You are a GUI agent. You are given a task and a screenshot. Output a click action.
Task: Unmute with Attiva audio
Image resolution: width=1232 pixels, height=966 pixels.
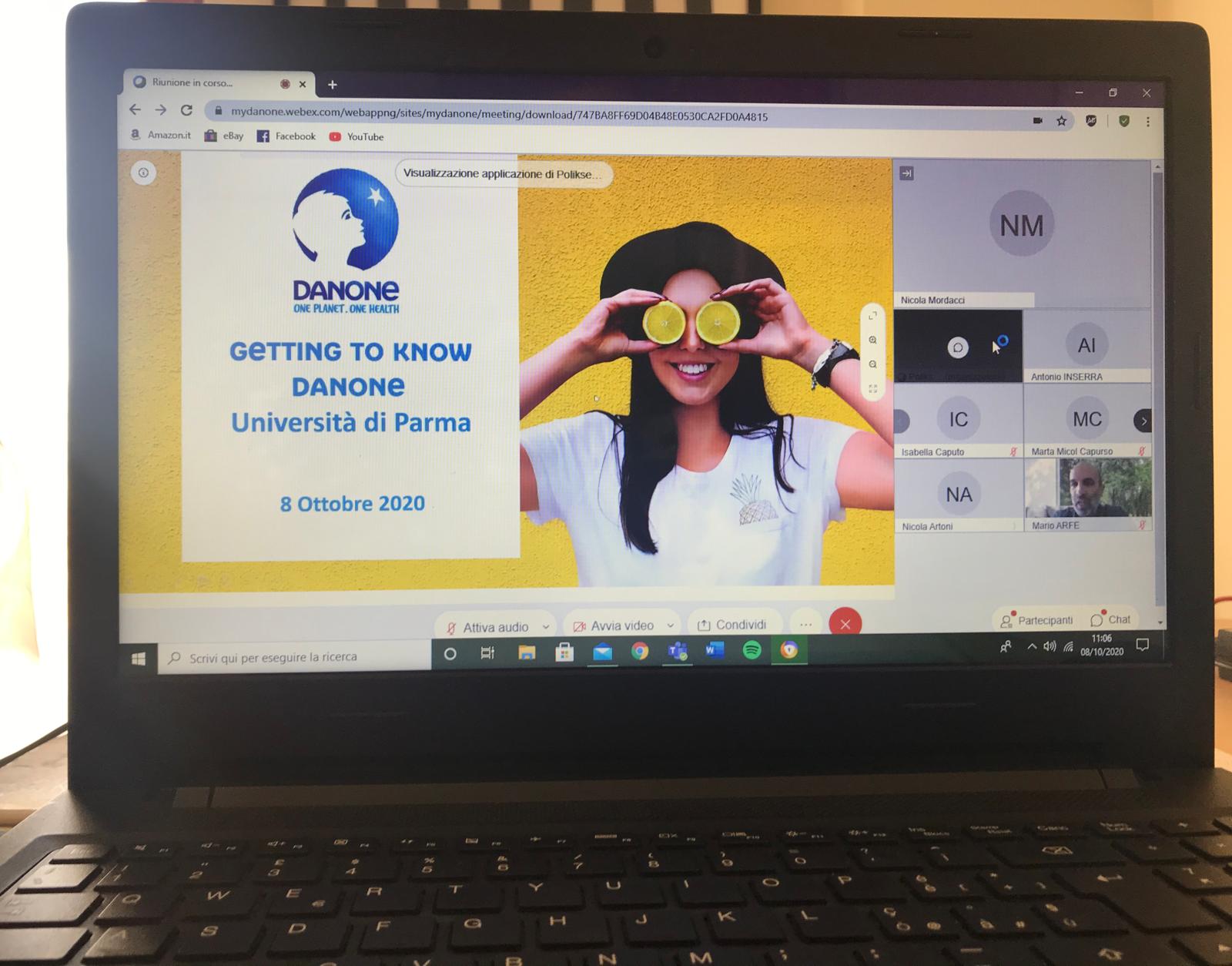488,627
